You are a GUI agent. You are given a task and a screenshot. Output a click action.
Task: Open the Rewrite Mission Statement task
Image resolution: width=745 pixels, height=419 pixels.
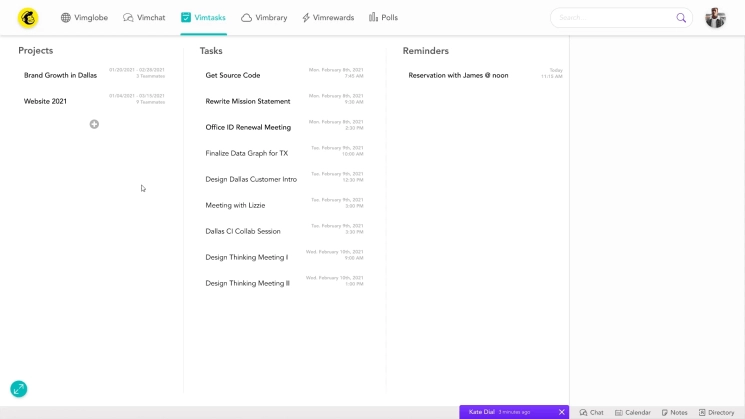248,101
